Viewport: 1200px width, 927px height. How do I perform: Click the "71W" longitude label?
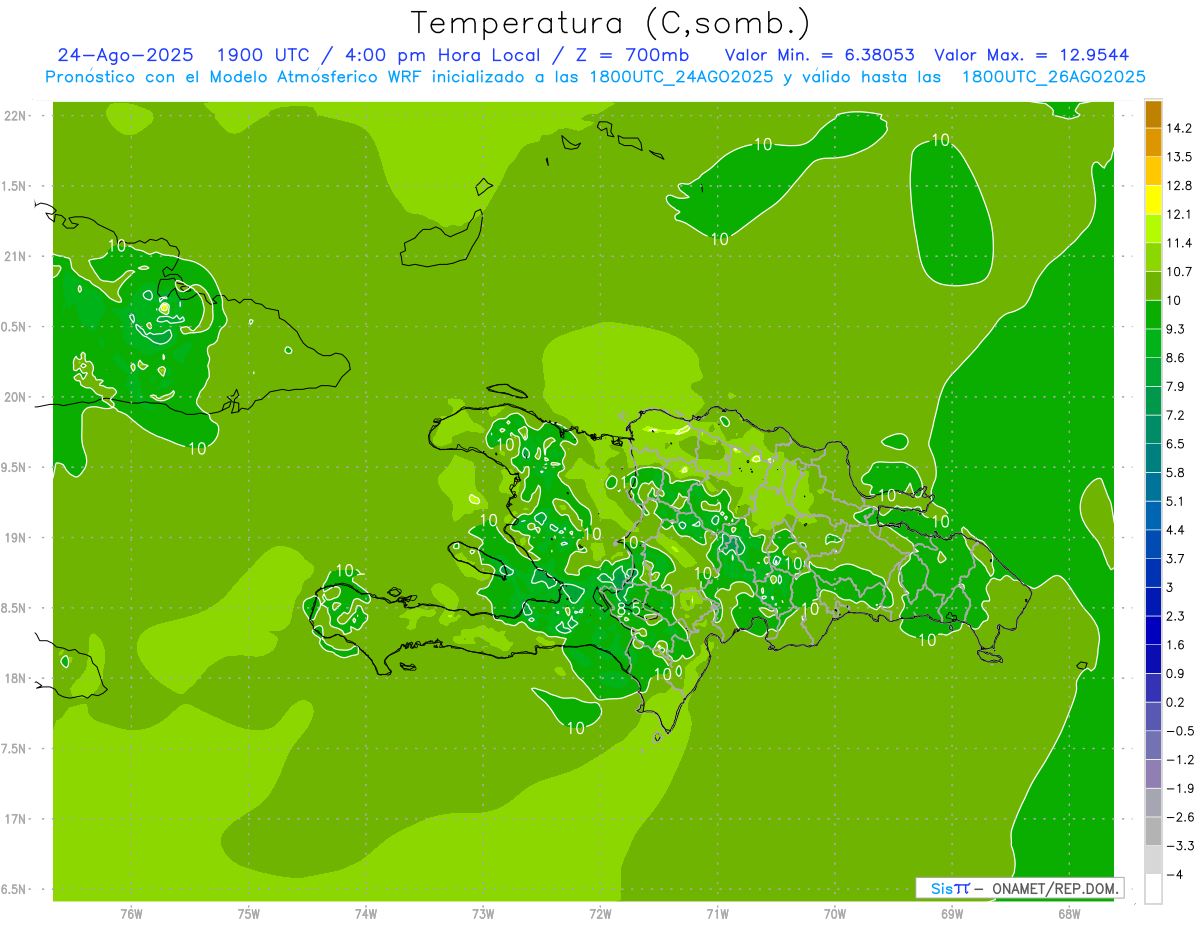[717, 914]
